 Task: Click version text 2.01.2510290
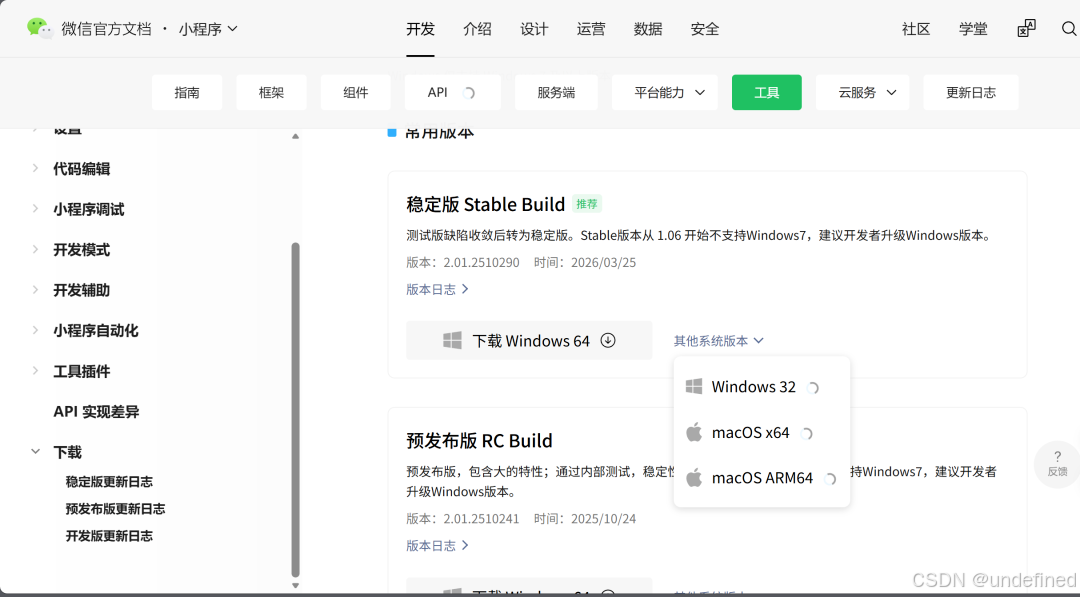tap(481, 262)
